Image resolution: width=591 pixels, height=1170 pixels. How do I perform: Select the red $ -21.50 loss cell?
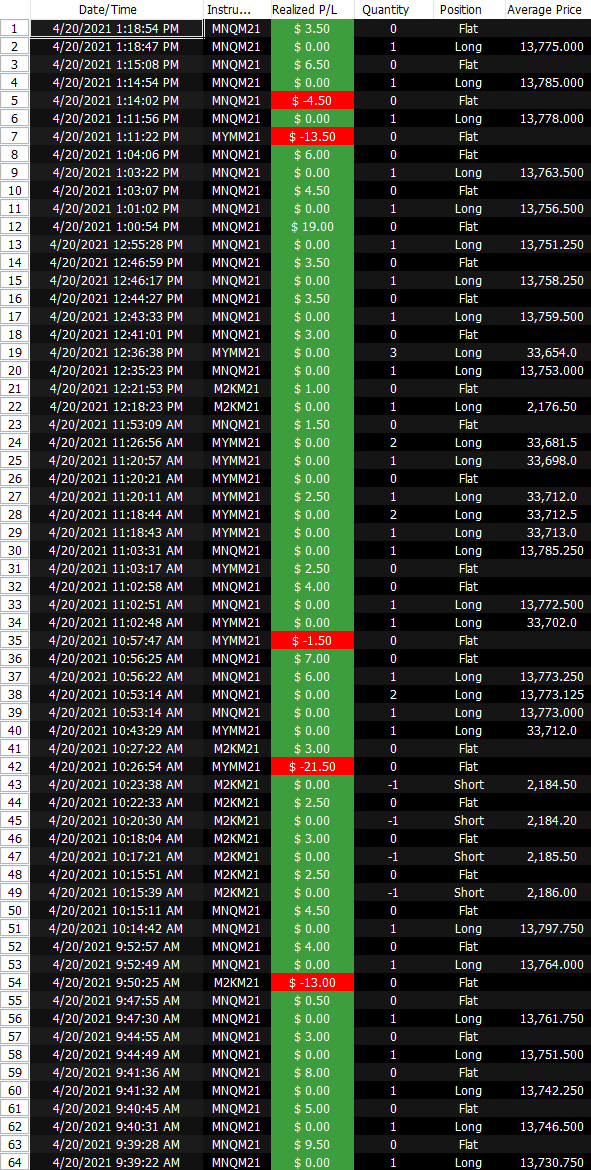(x=312, y=766)
